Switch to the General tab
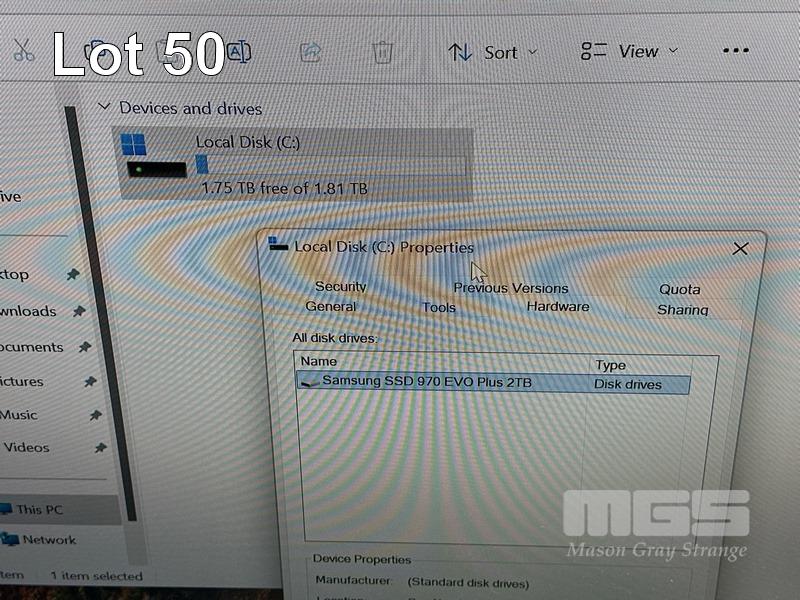Image resolution: width=800 pixels, height=600 pixels. (x=330, y=307)
